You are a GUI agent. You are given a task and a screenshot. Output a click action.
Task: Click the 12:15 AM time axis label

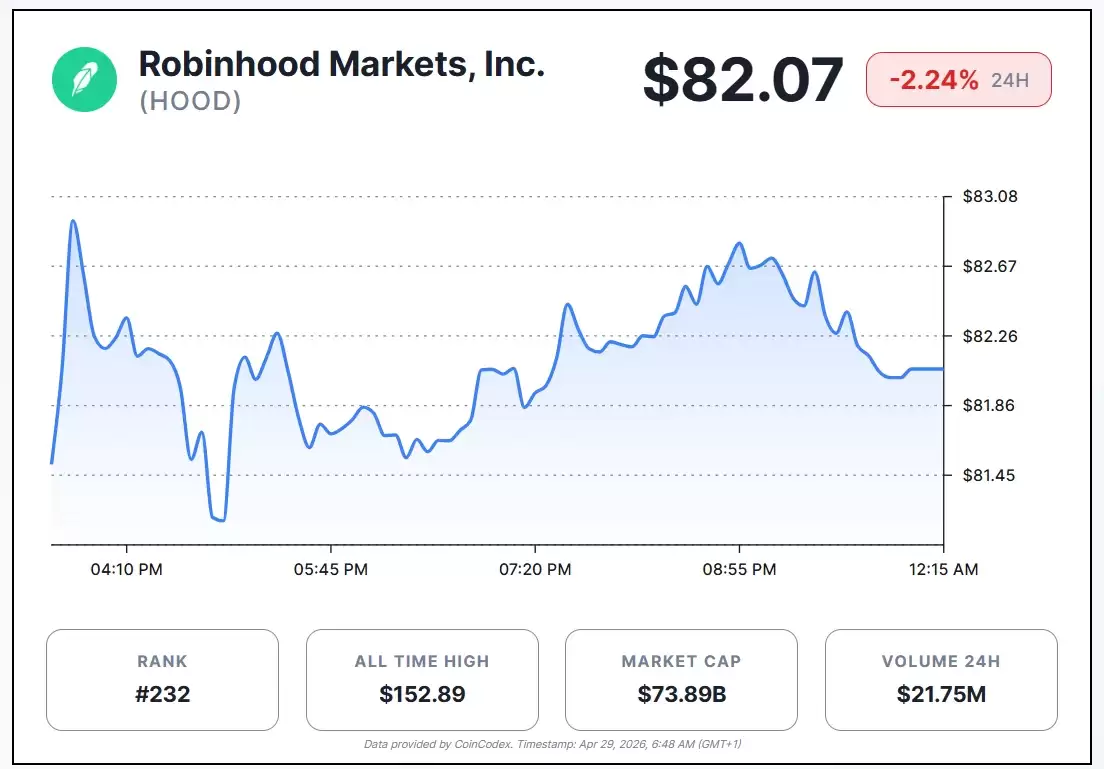941,569
